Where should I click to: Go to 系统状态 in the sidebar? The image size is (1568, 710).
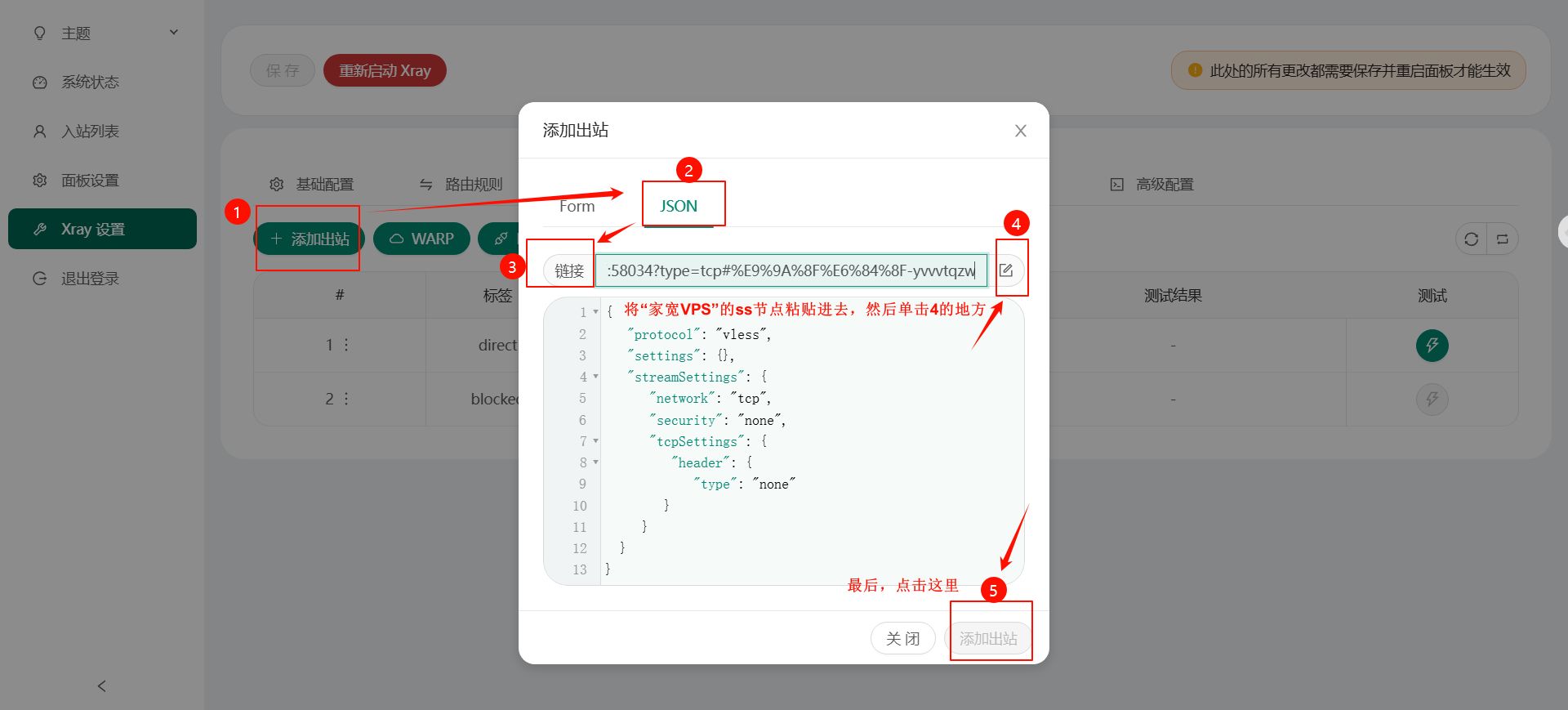pyautogui.click(x=102, y=83)
